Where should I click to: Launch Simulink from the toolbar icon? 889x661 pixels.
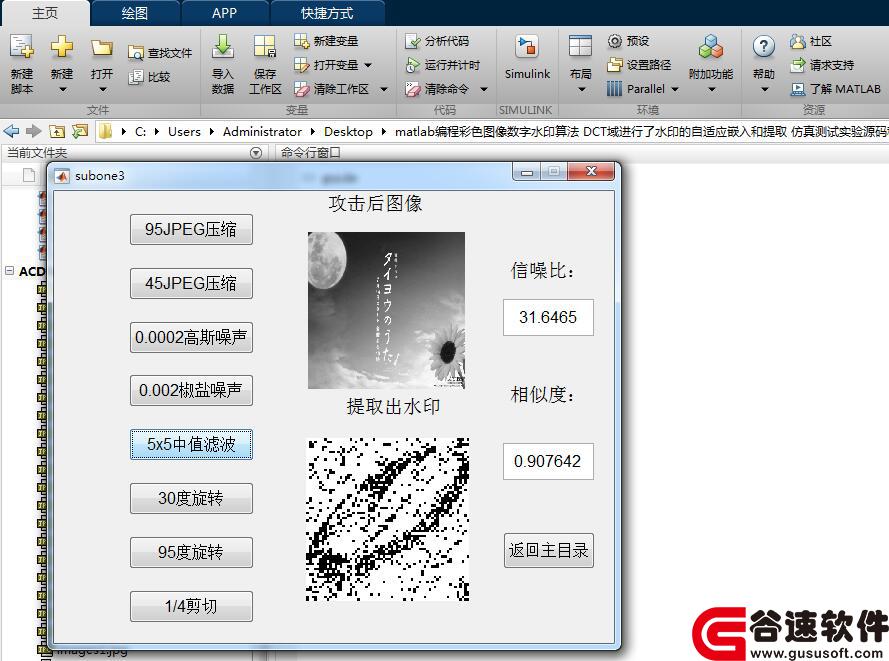527,47
